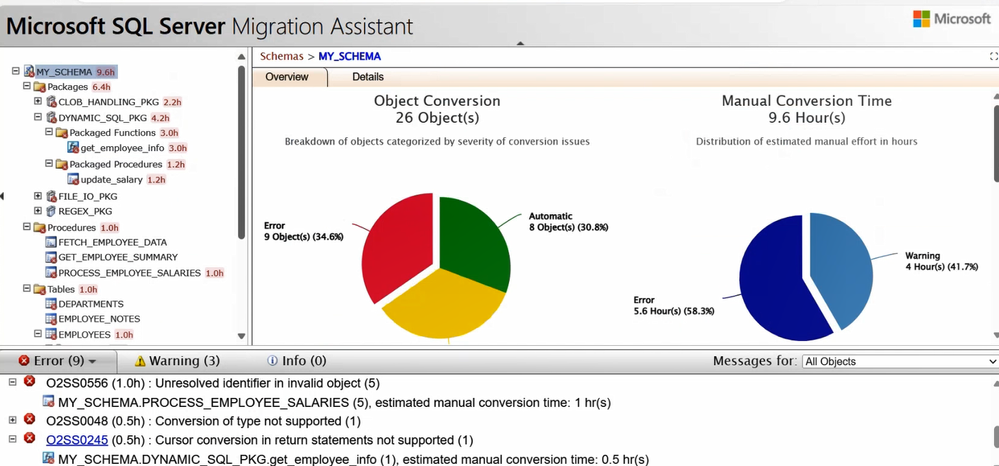Viewport: 999px width, 466px height.
Task: Click the tree panel scroll-down arrow
Action: point(241,336)
